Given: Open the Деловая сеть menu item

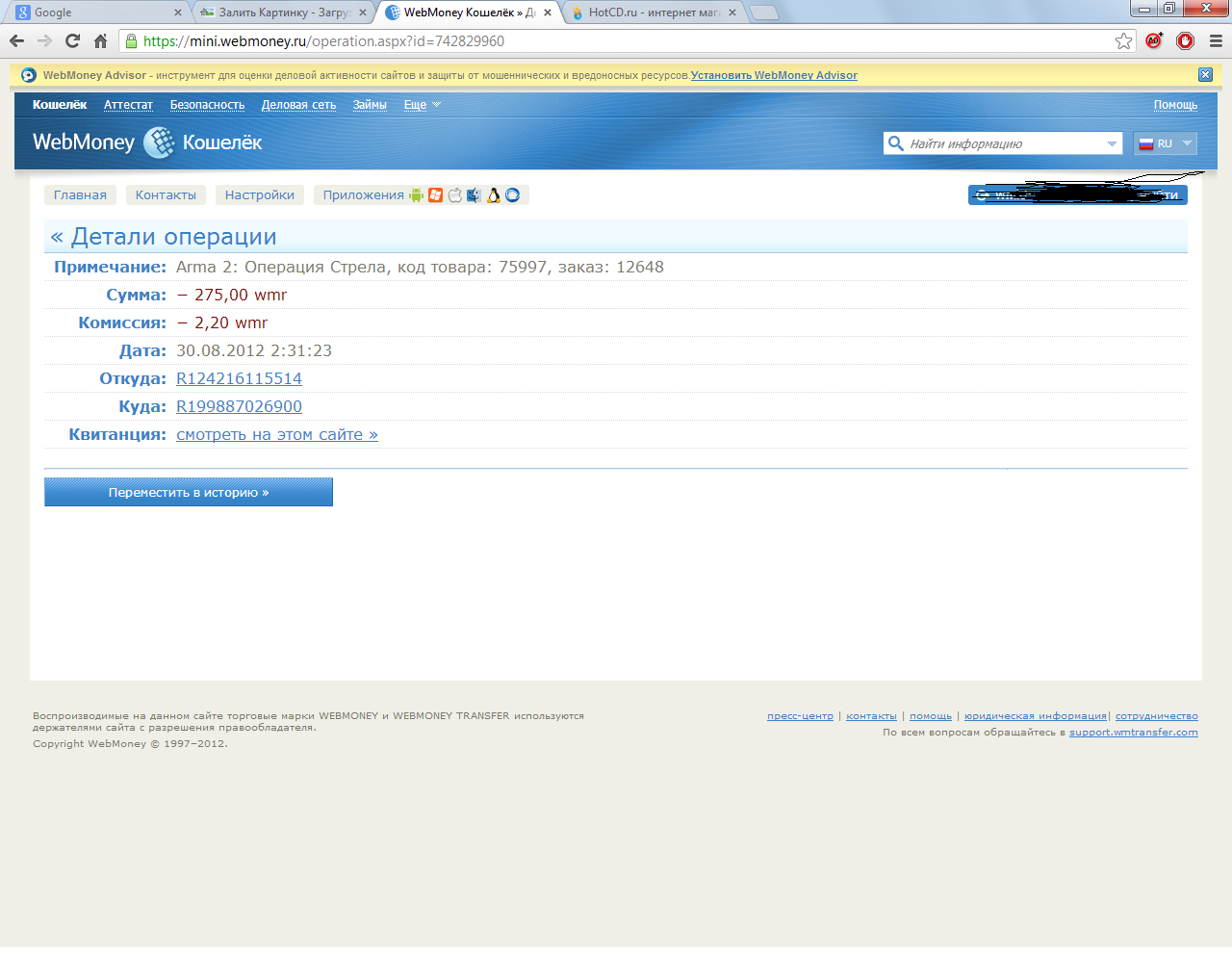Looking at the screenshot, I should click(x=298, y=105).
